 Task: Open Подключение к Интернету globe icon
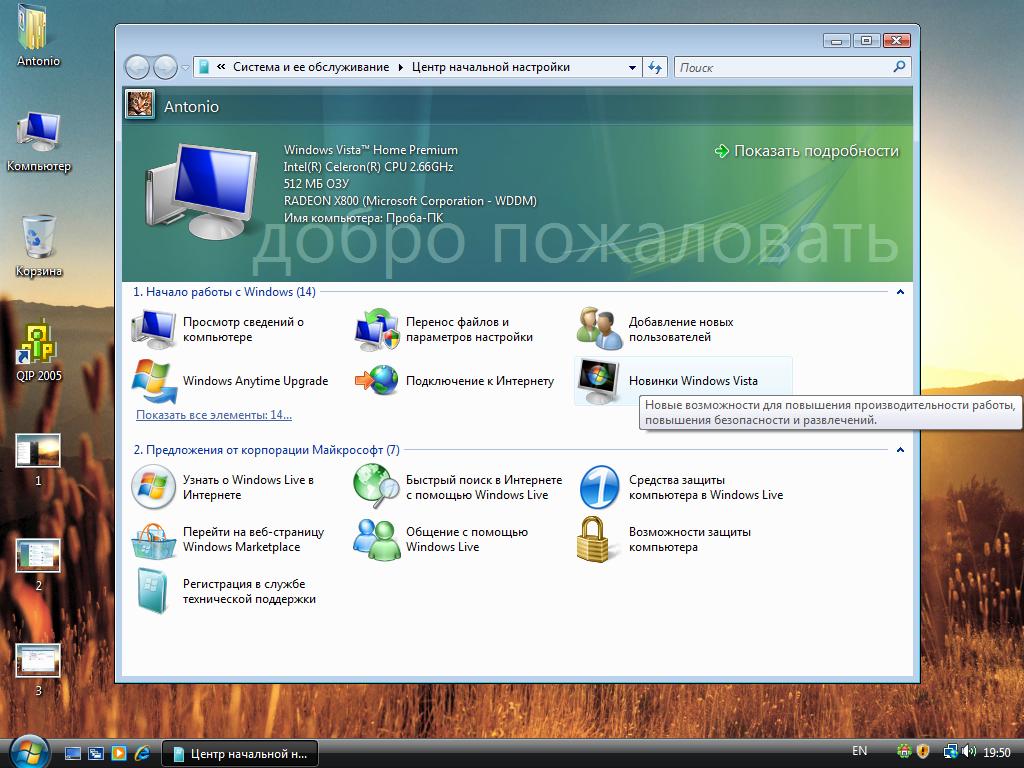coord(377,381)
